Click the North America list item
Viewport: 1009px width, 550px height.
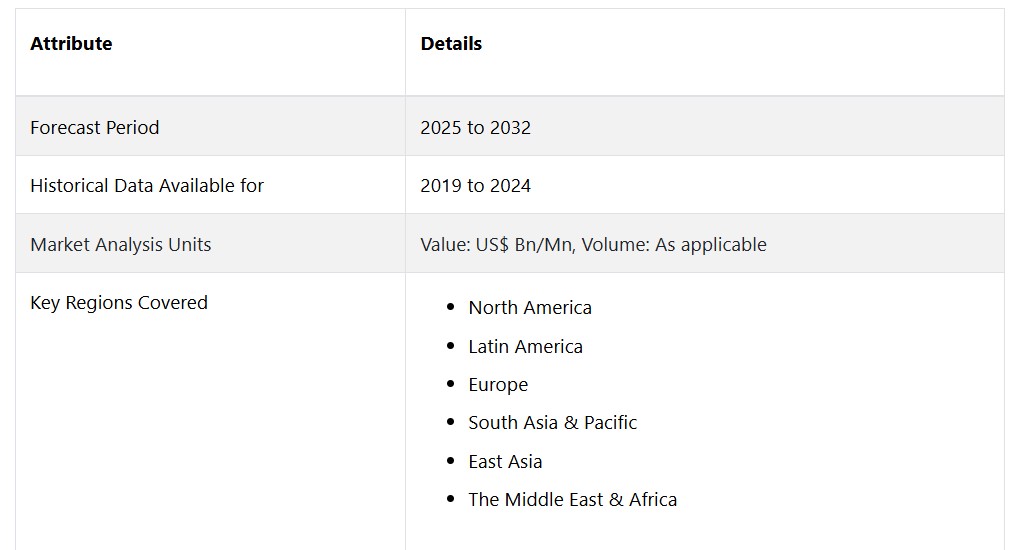click(x=530, y=307)
